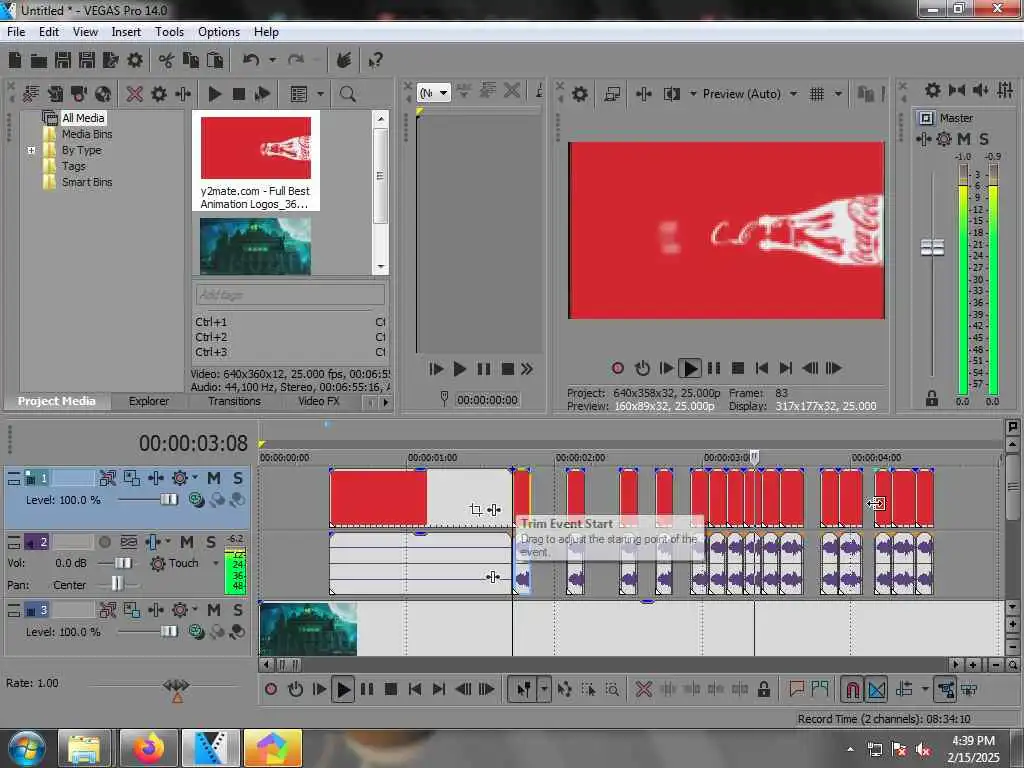
Task: Click the Get Media from Web globe icon
Action: tap(103, 94)
